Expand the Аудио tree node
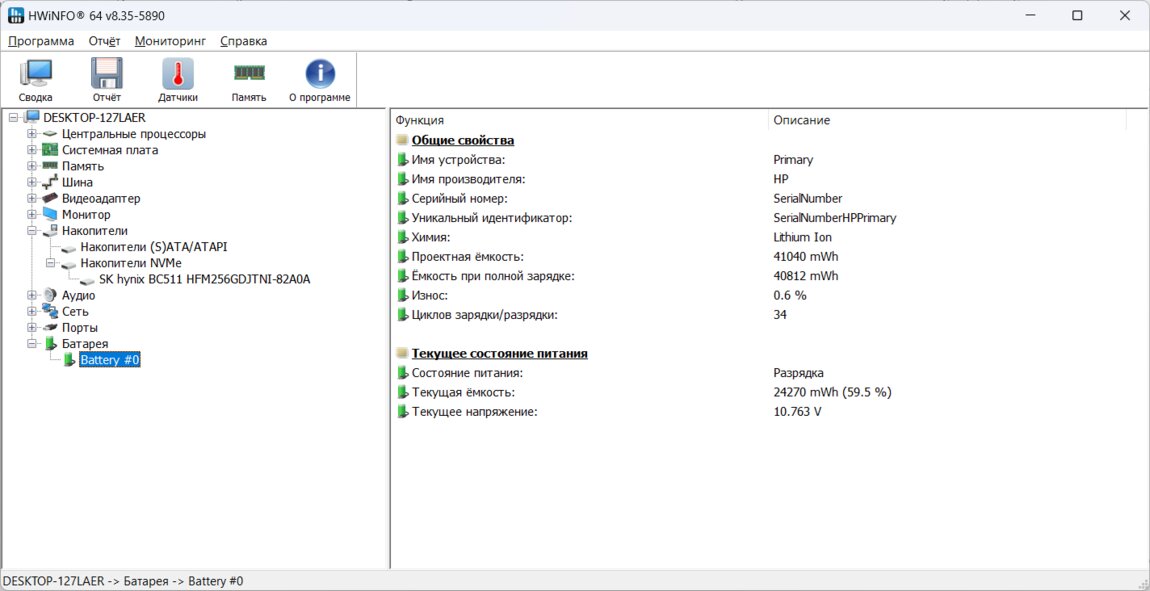Viewport: 1150px width, 591px height. (x=32, y=295)
